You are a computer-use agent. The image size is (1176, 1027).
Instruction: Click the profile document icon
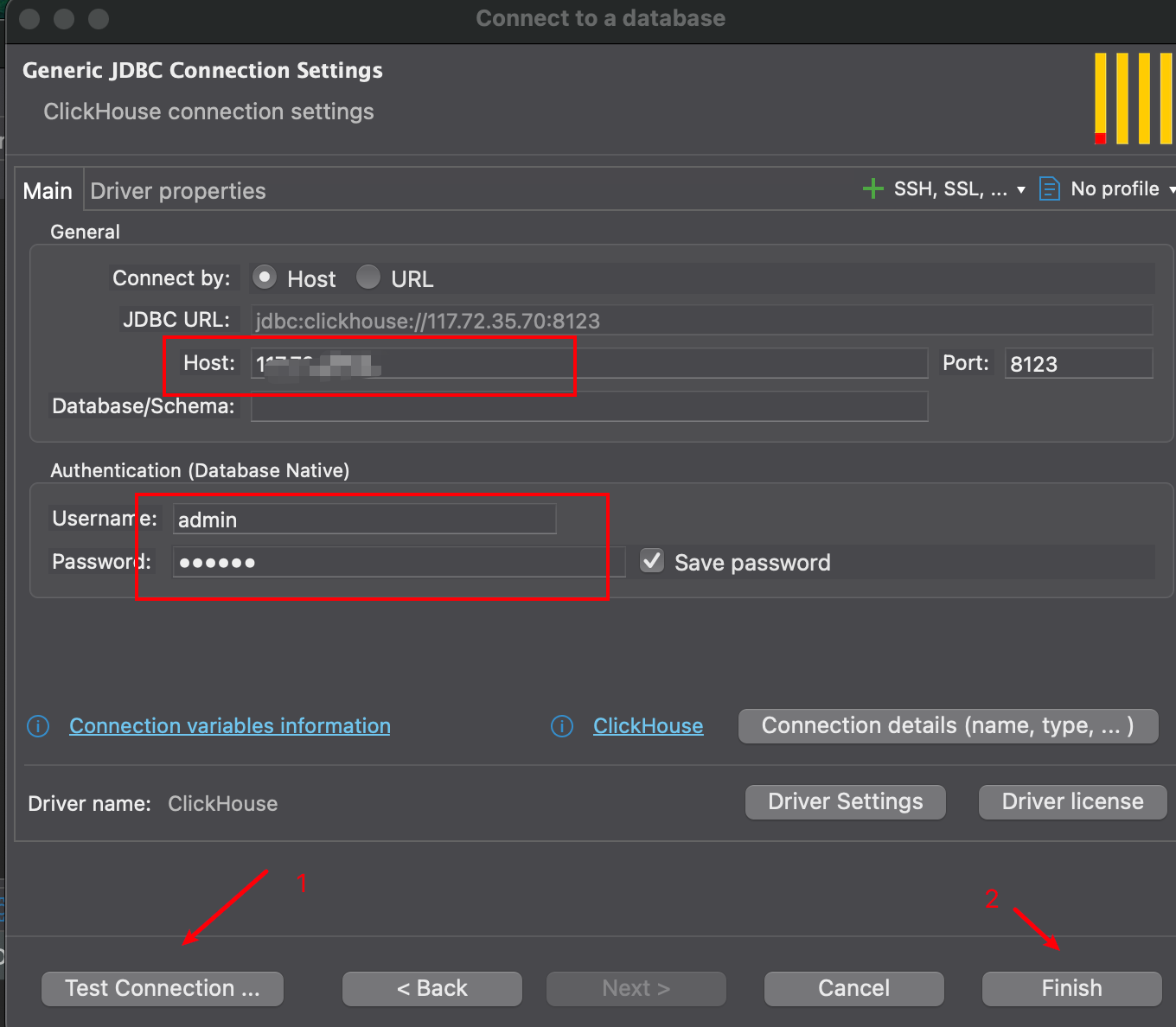1049,188
